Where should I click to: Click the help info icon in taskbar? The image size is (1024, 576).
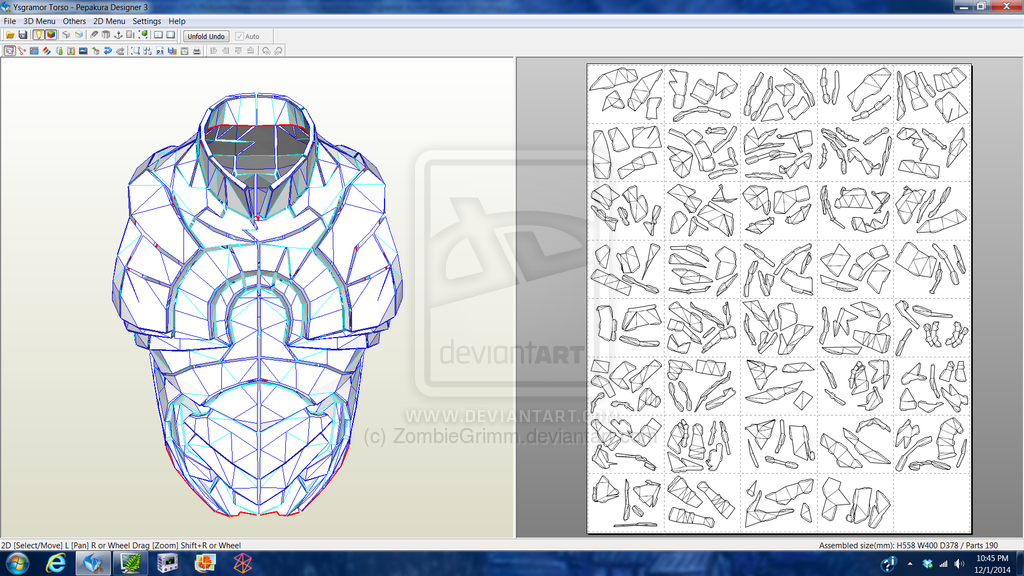click(x=888, y=564)
